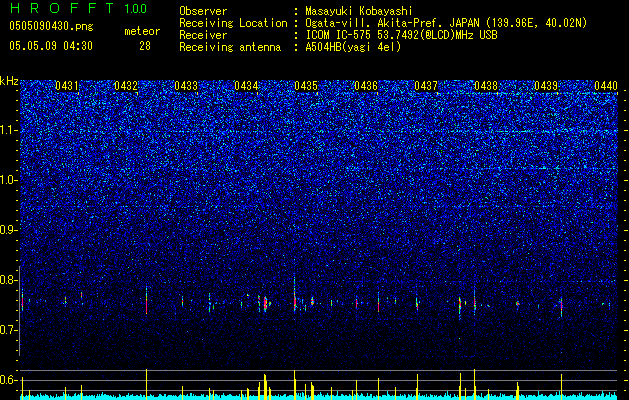Click the 0433 time marker
The height and width of the screenshot is (400, 629).
coord(186,86)
